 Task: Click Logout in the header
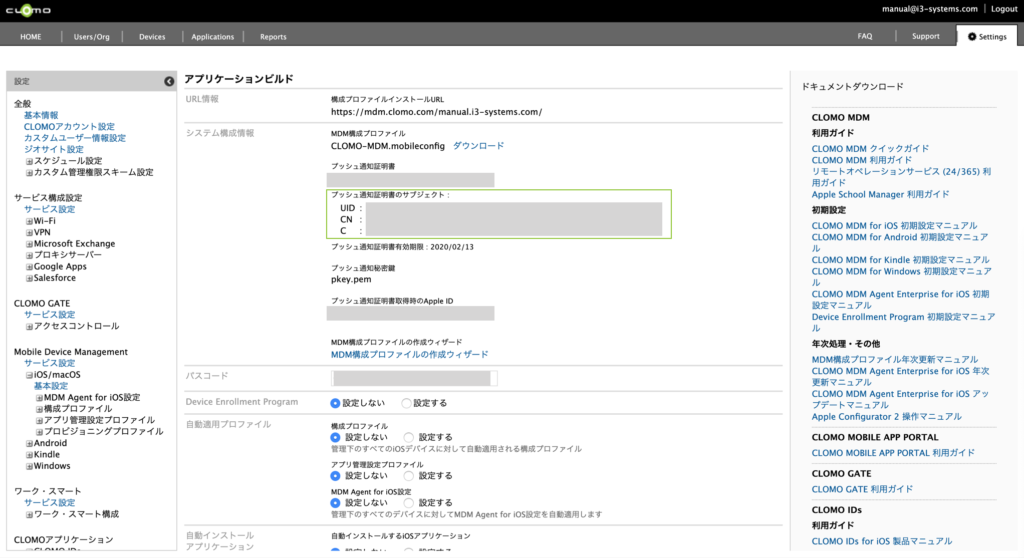point(1004,8)
